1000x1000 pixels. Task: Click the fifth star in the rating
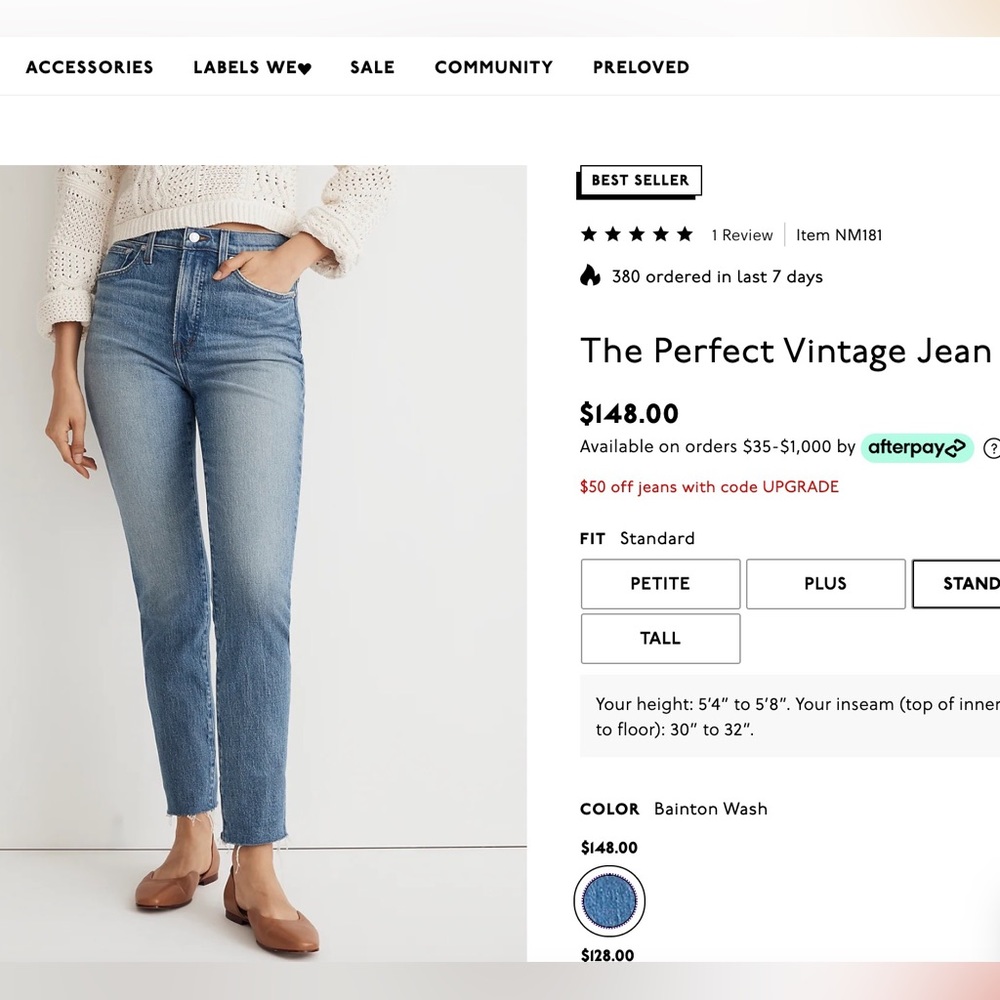684,234
